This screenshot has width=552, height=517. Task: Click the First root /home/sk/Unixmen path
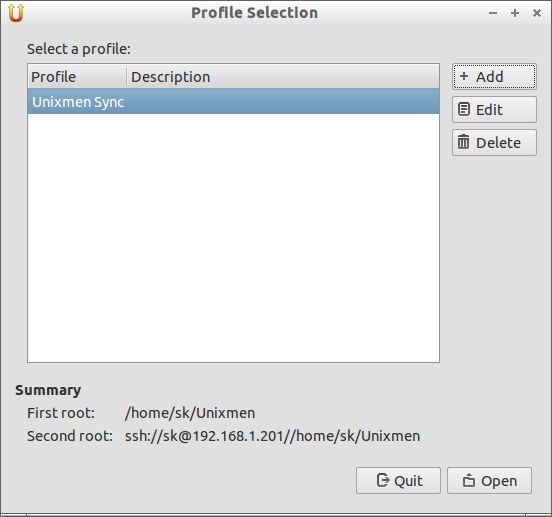pos(190,413)
